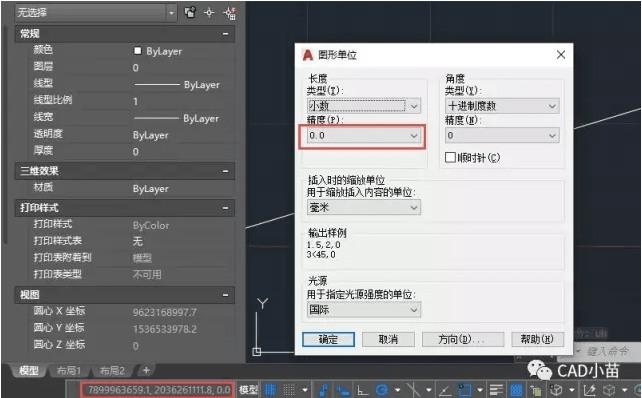Click the white ByLayer color swatch

point(138,50)
